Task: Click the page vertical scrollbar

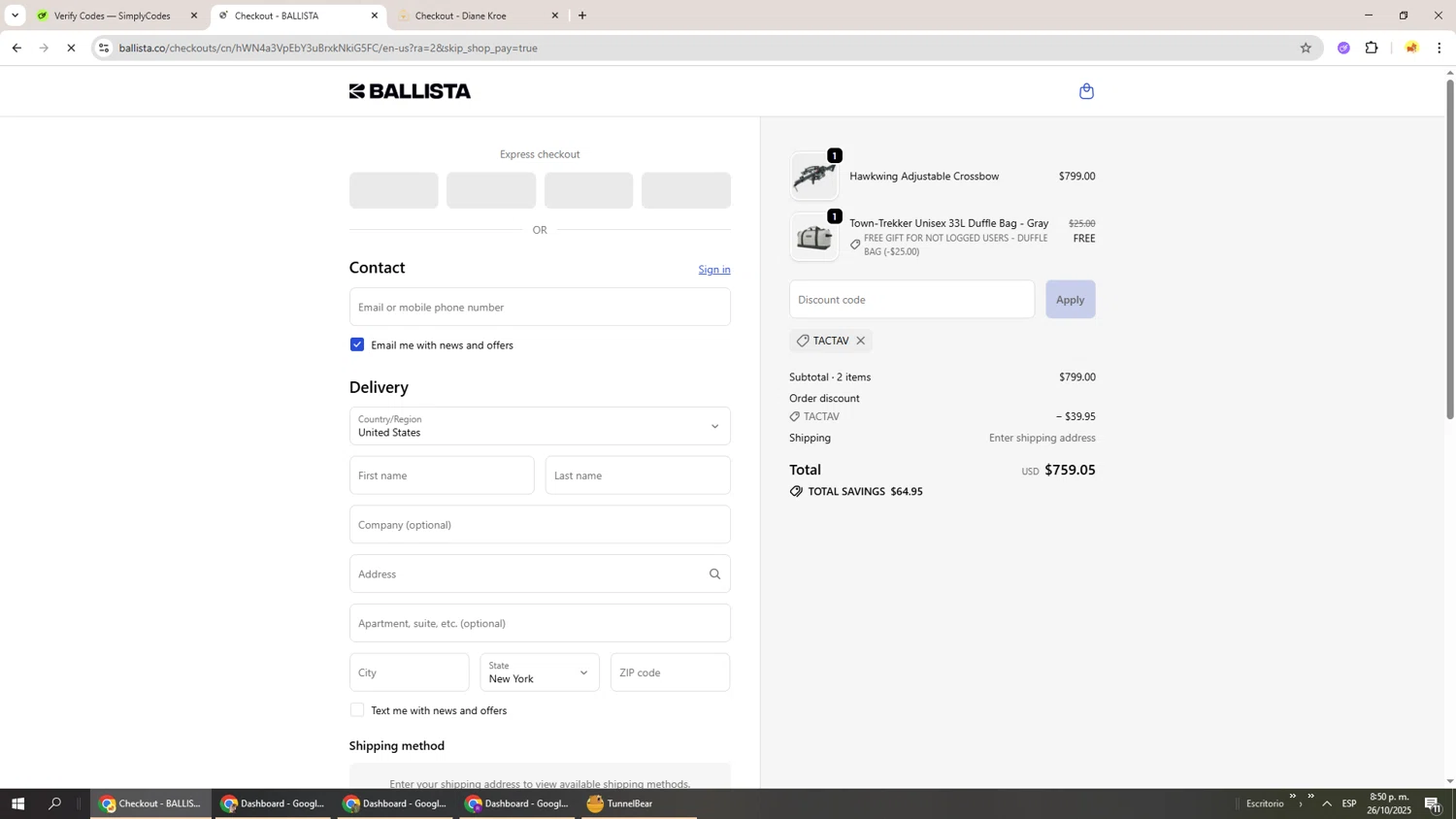Action: click(x=1450, y=248)
